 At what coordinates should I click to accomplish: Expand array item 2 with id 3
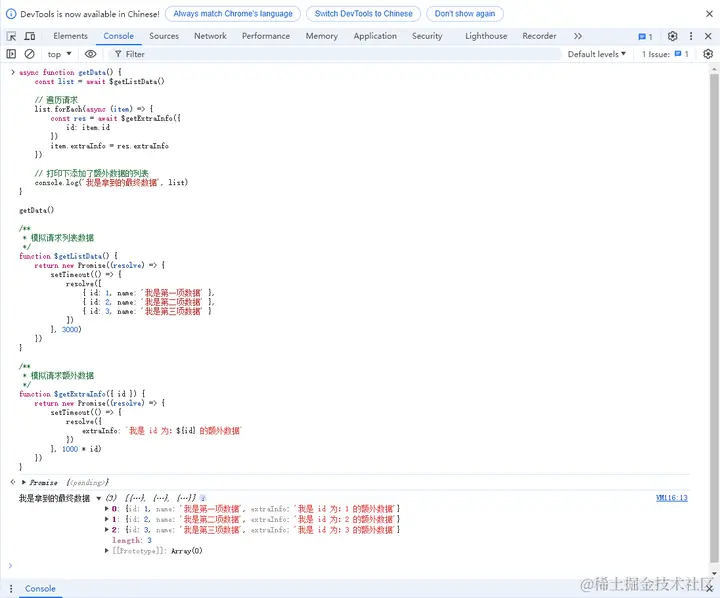107,530
